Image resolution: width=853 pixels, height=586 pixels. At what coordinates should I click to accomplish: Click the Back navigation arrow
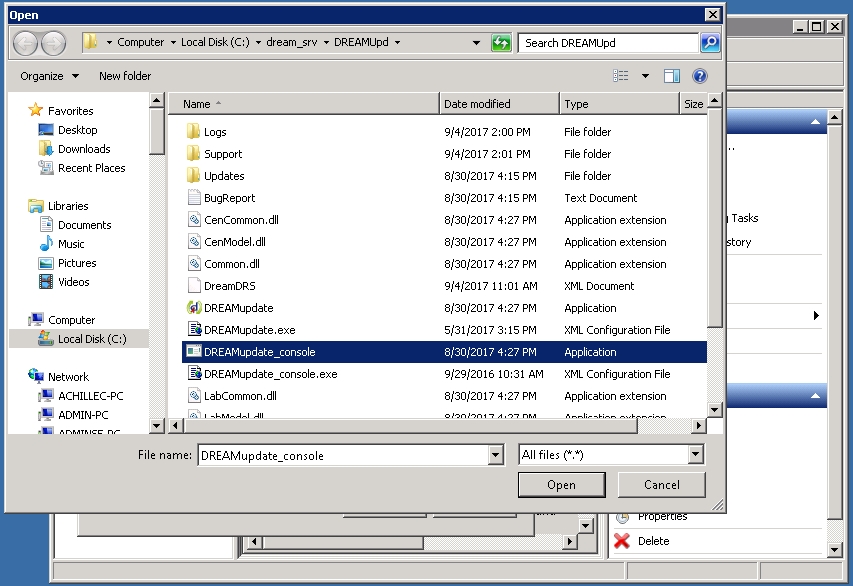pyautogui.click(x=25, y=43)
